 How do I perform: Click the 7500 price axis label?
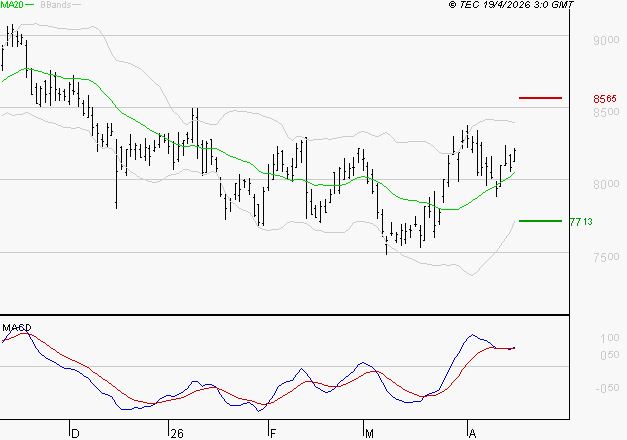(x=606, y=257)
